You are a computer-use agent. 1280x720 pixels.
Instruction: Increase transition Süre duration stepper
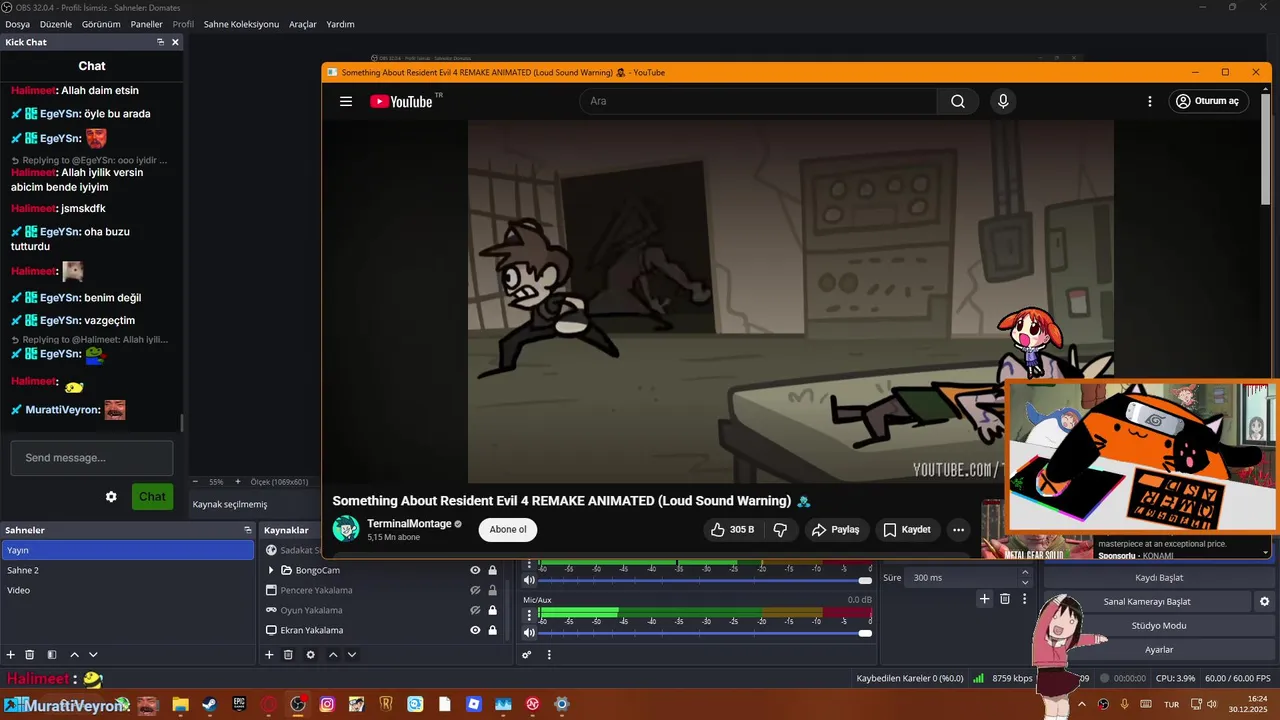click(1025, 573)
